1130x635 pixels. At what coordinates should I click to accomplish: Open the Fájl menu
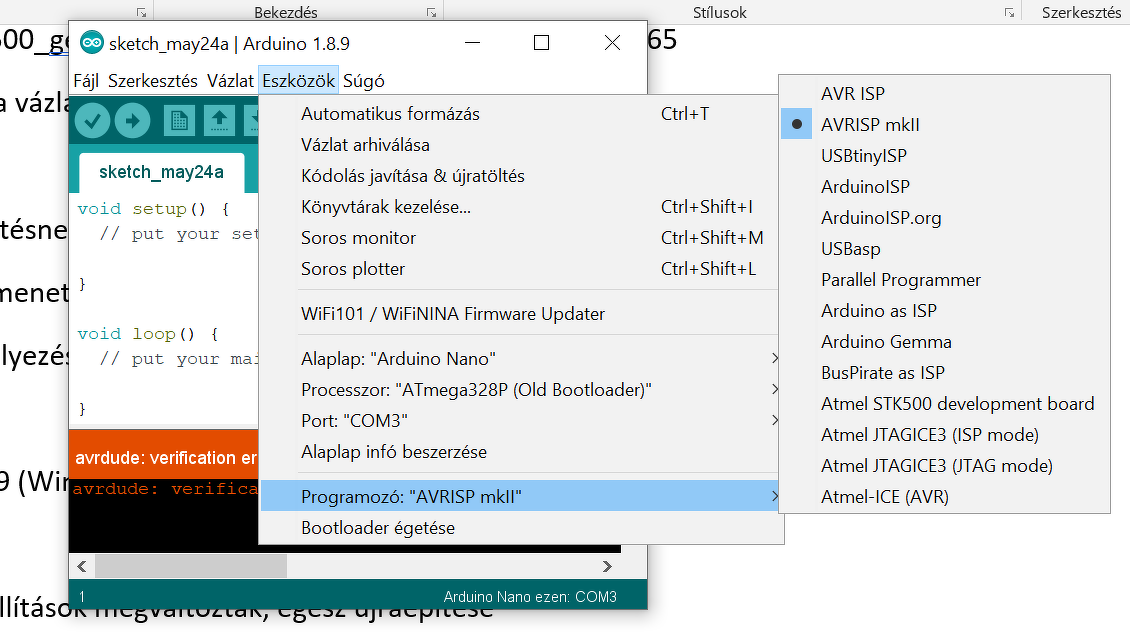pos(86,81)
